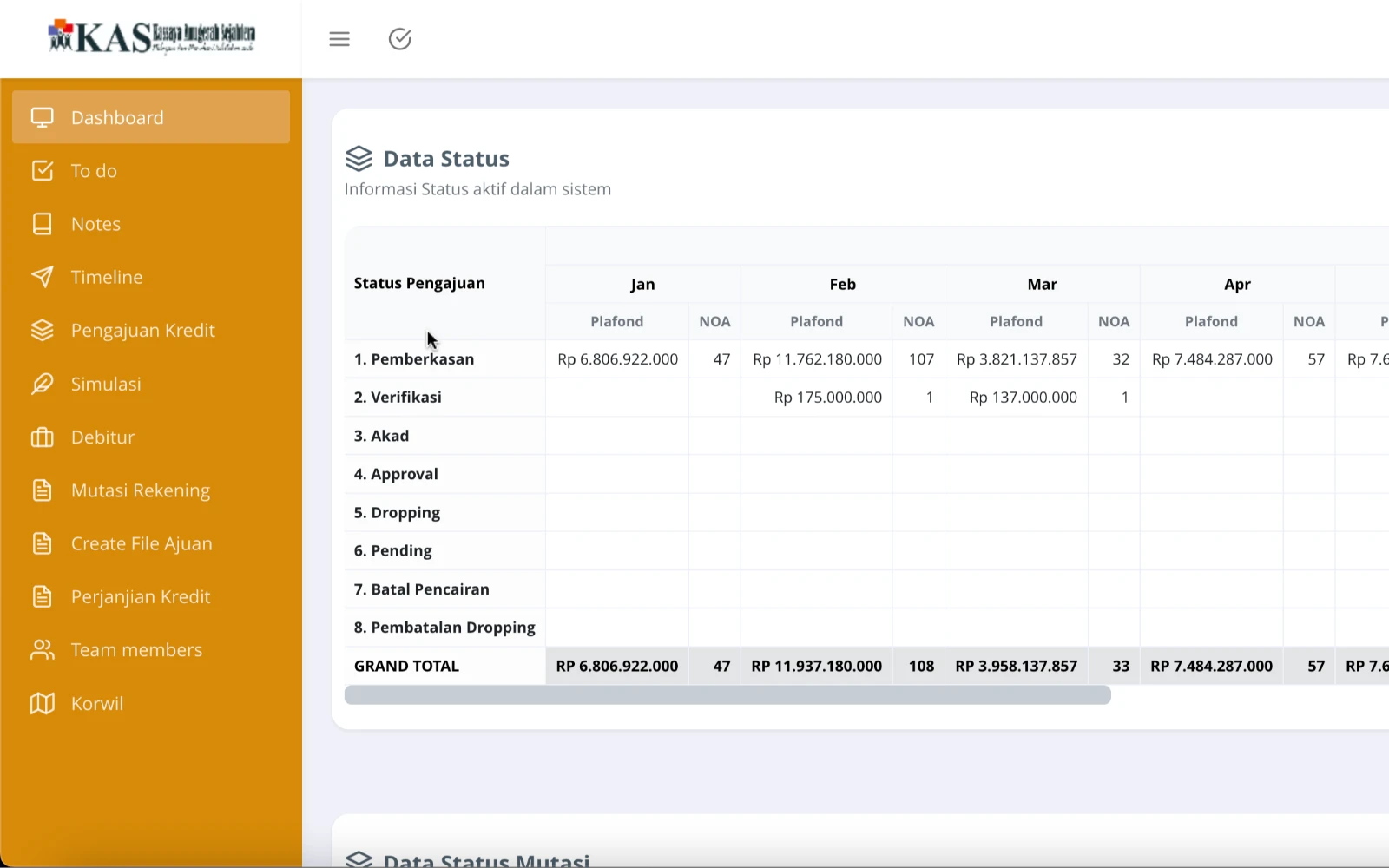Click the RP 3.958.137.857 grand total
Viewport: 1389px width, 868px height.
pyautogui.click(x=1017, y=666)
